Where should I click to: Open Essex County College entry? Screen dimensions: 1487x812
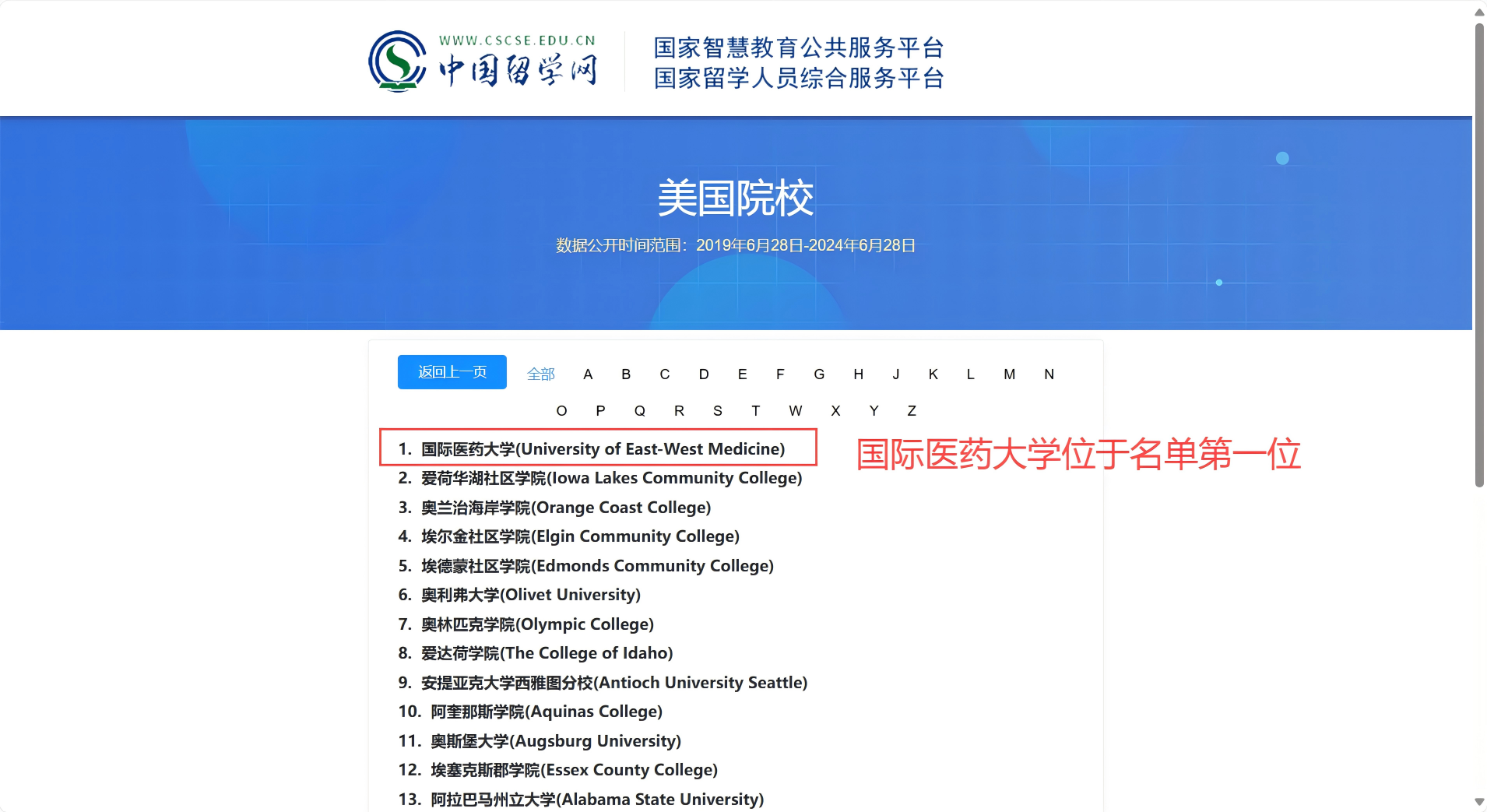[x=574, y=770]
